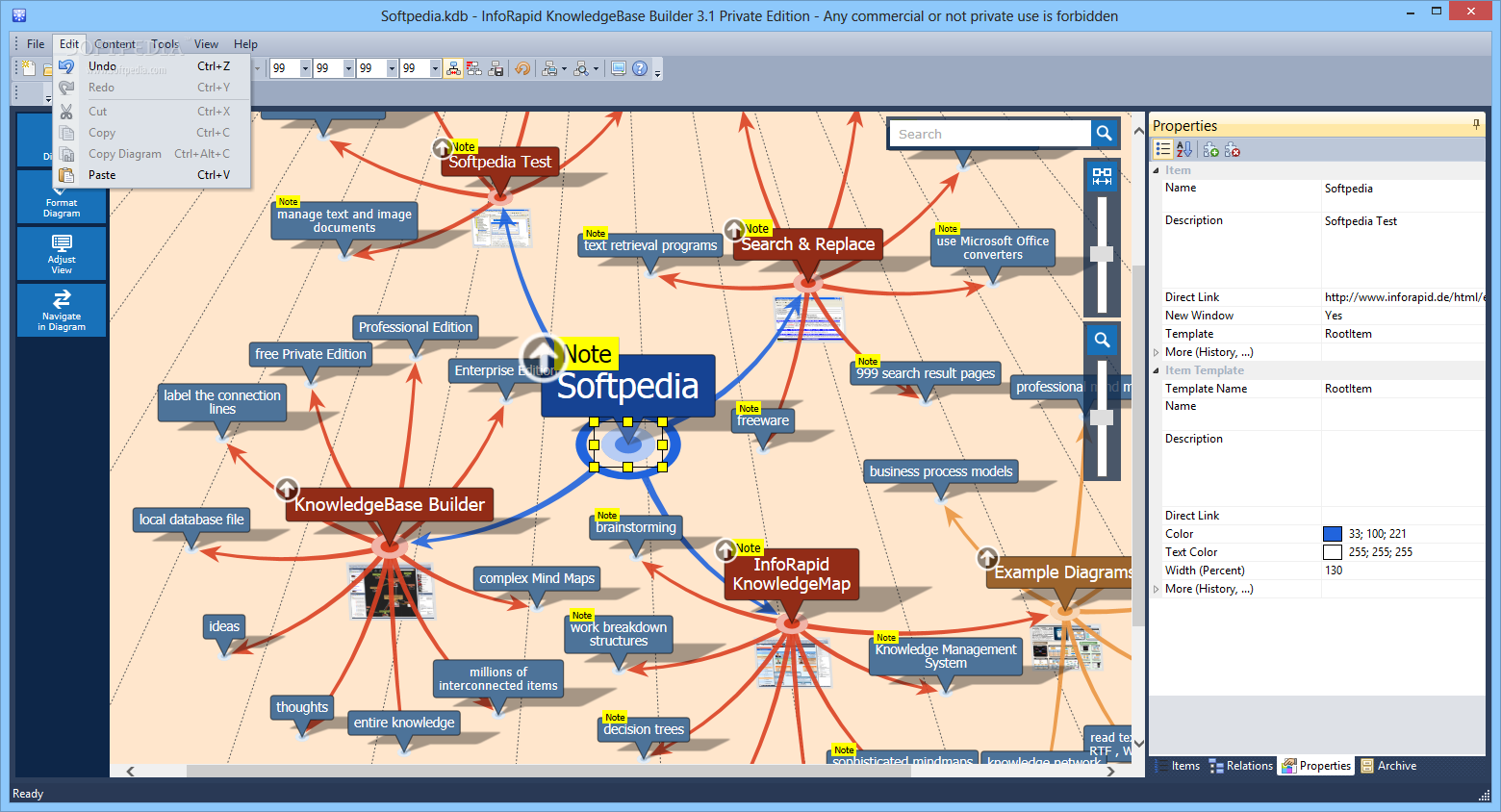1501x812 pixels.
Task: Collapse the Item Template section
Action: [x=1157, y=370]
